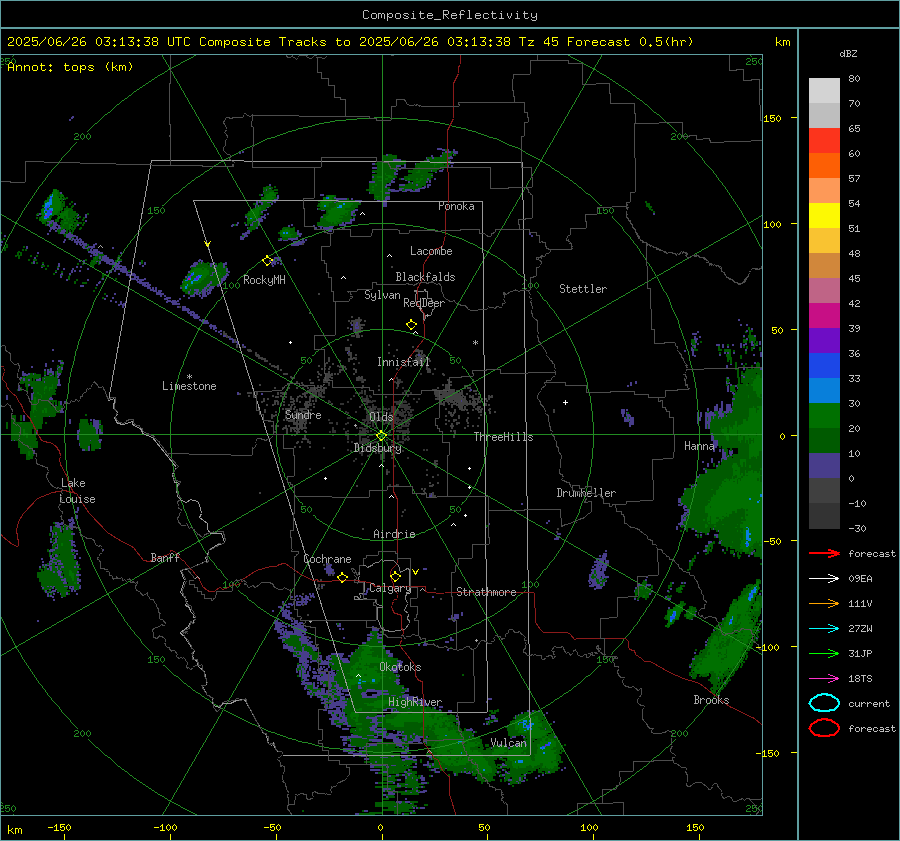The width and height of the screenshot is (900, 841).
Task: Click the purple 0-10 dBZ swatch
Action: pos(824,466)
